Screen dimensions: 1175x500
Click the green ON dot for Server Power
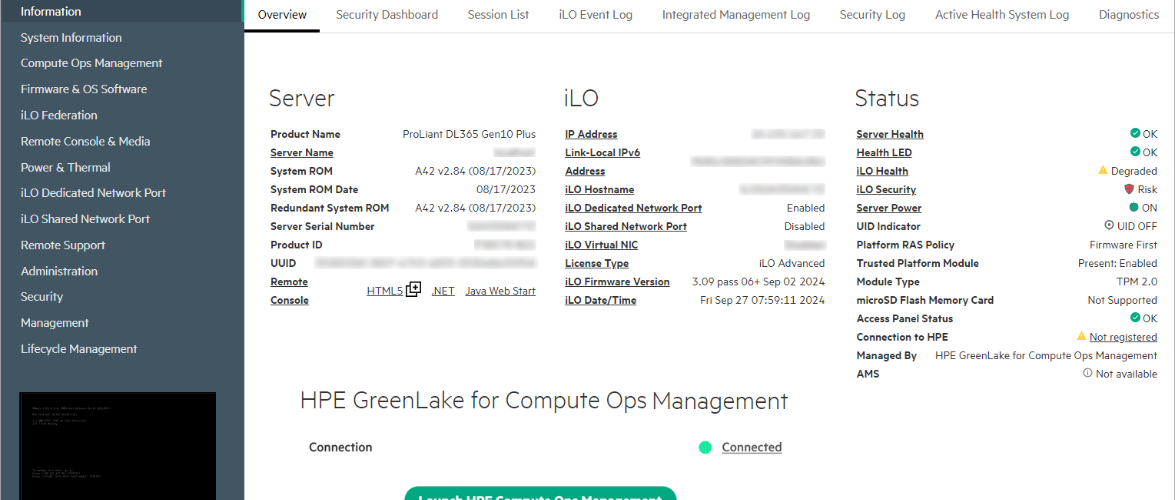click(x=1135, y=208)
